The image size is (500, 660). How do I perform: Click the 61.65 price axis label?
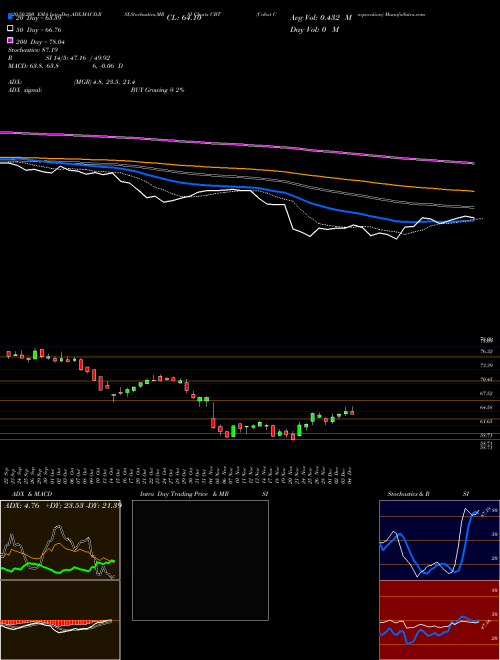coord(487,421)
